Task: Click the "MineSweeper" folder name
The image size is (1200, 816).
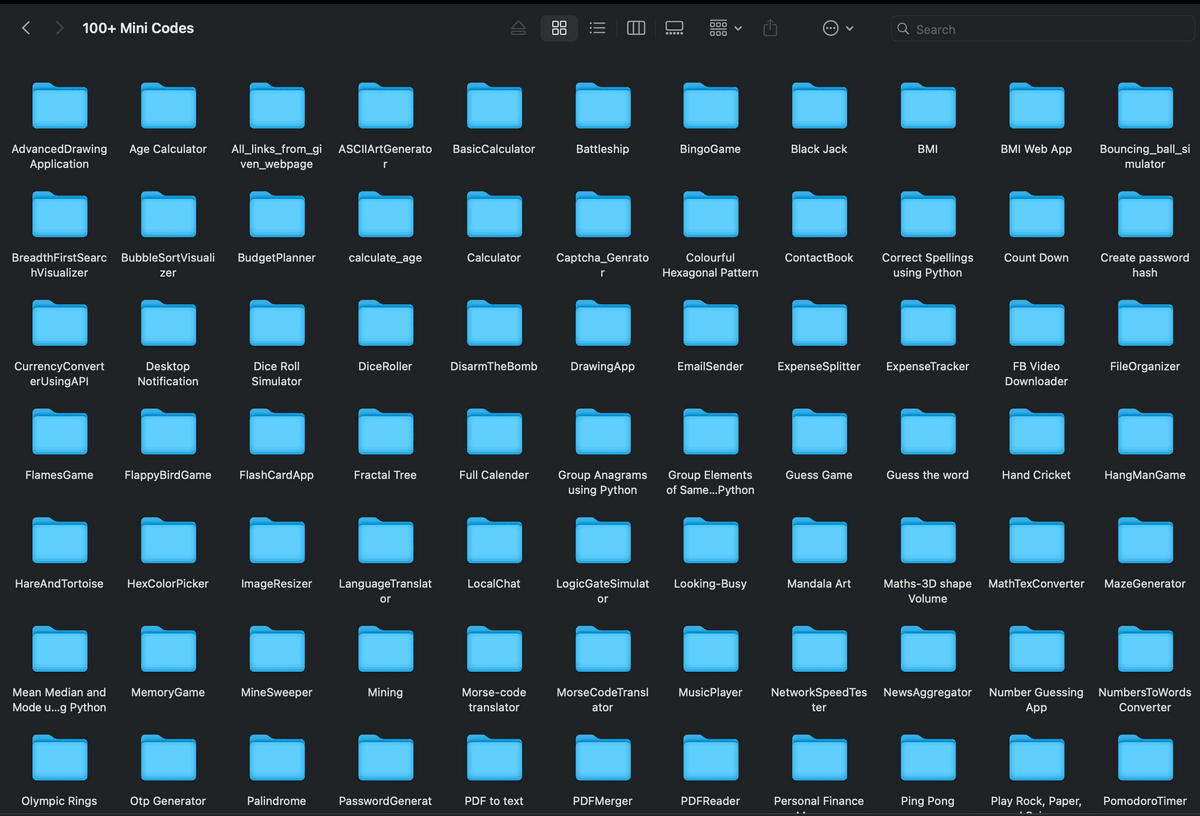Action: (277, 692)
